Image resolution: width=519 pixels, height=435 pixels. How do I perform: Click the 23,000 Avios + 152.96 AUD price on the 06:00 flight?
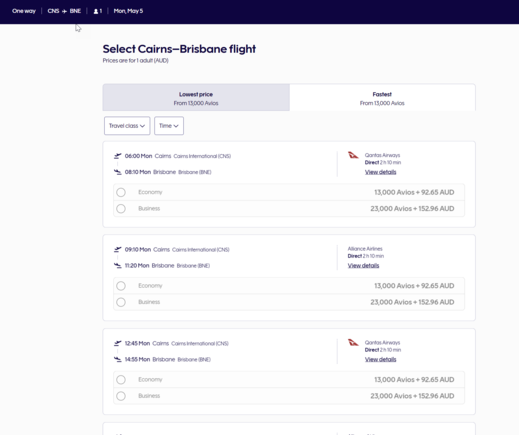(x=412, y=209)
